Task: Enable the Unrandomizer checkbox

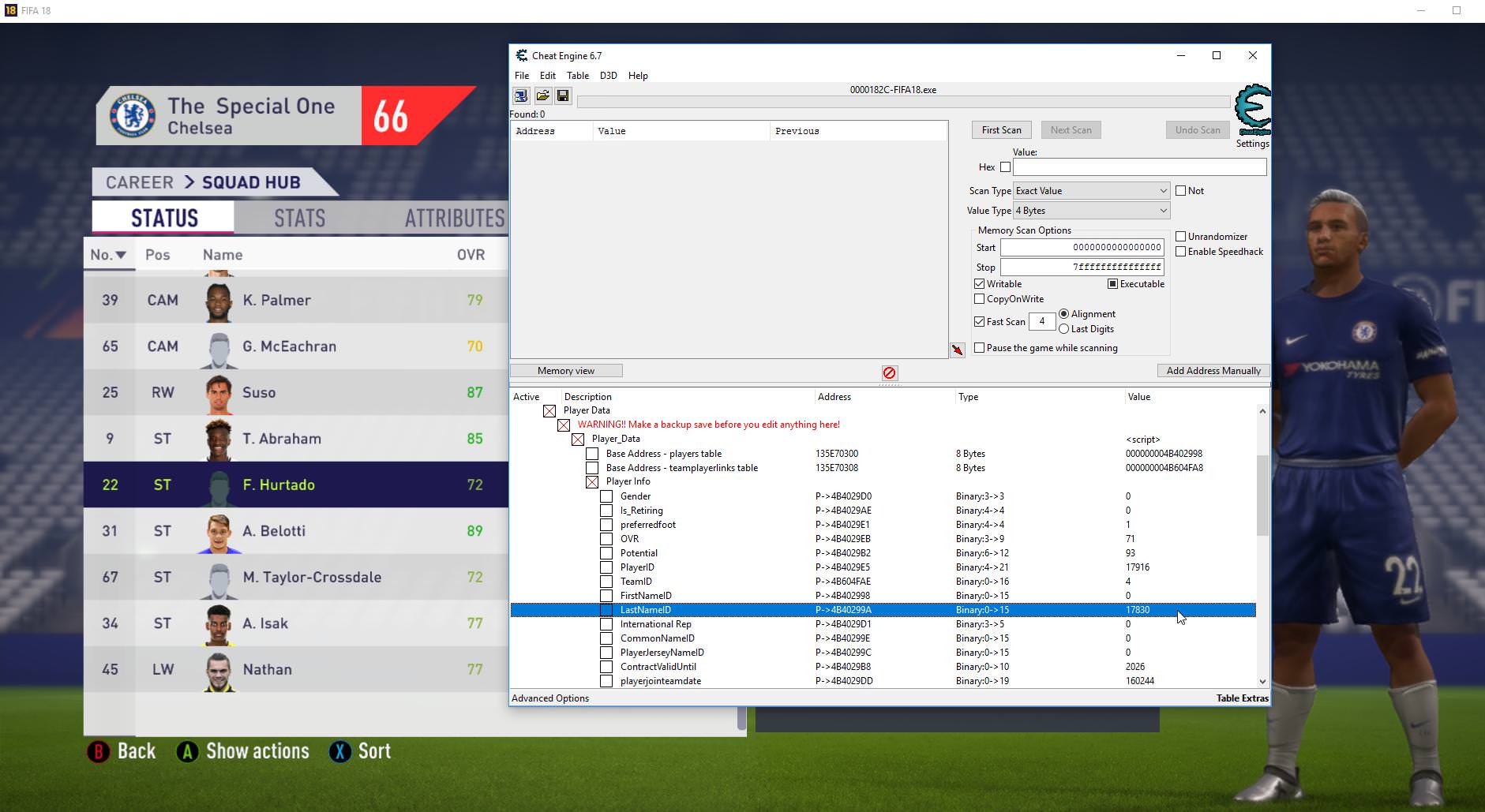Action: 1181,237
